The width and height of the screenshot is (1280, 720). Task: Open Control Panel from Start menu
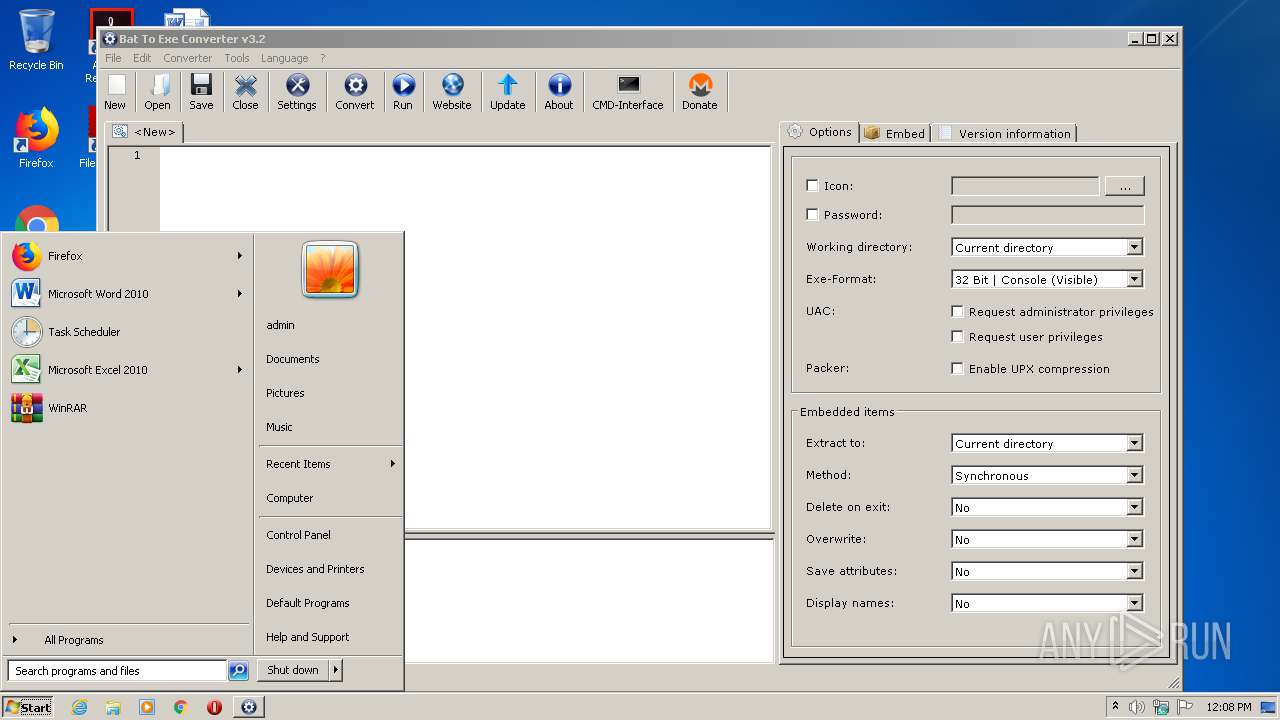coord(330,535)
